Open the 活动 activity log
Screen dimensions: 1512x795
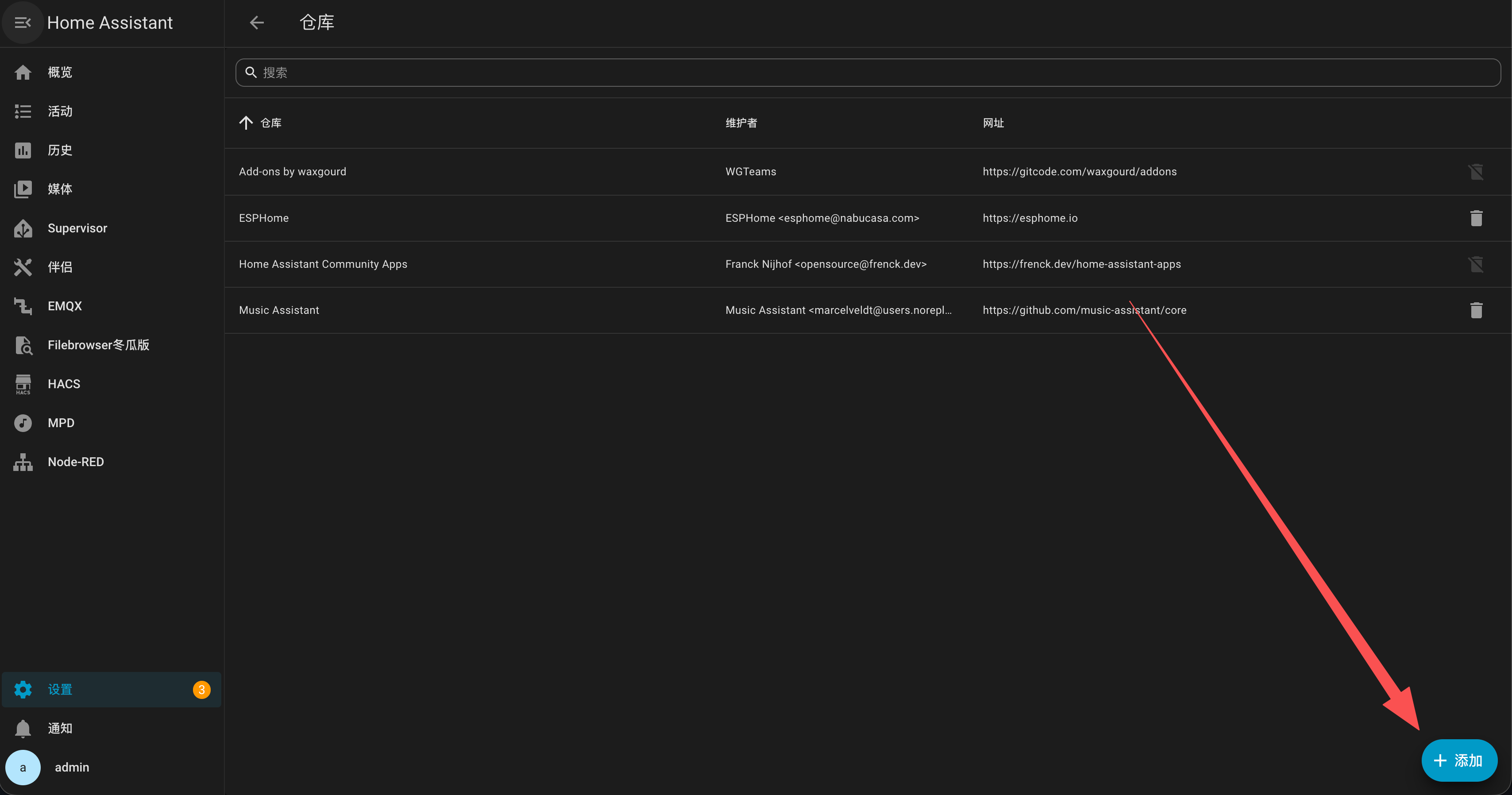click(x=112, y=112)
